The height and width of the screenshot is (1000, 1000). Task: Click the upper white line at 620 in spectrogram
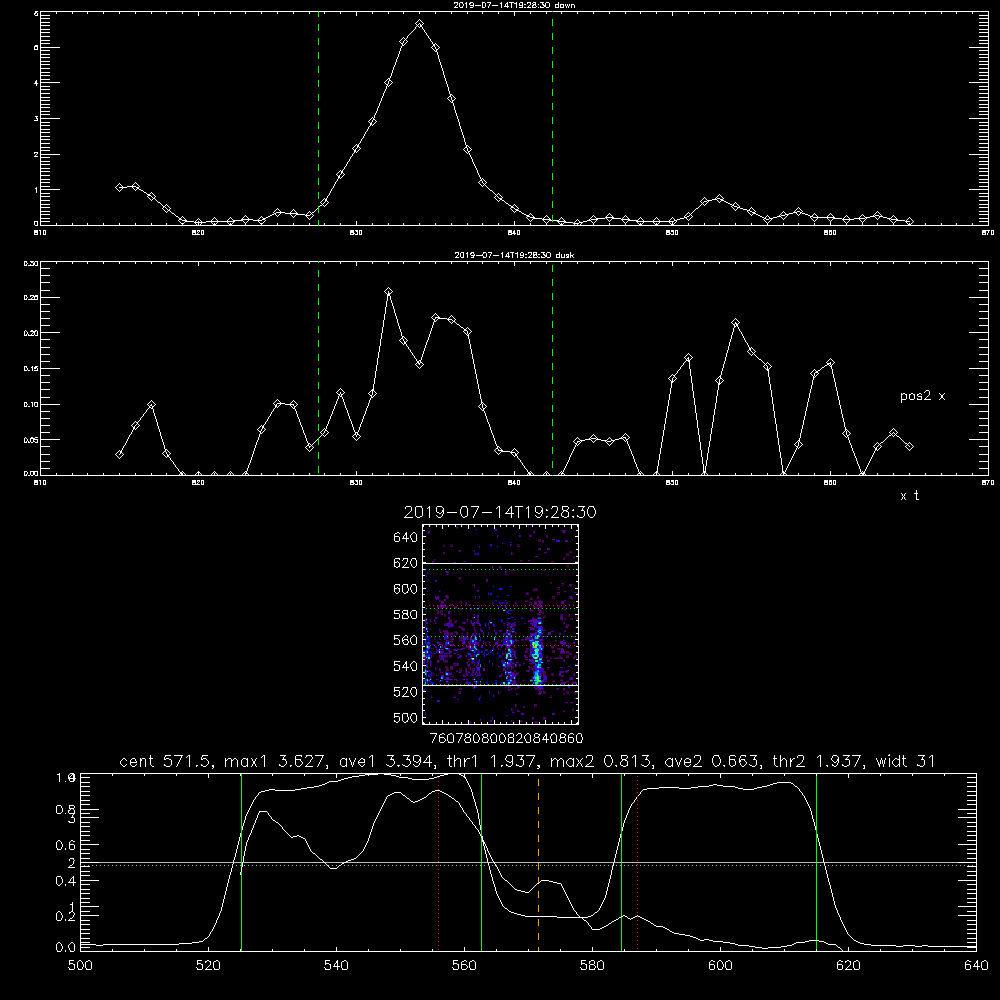click(x=500, y=563)
